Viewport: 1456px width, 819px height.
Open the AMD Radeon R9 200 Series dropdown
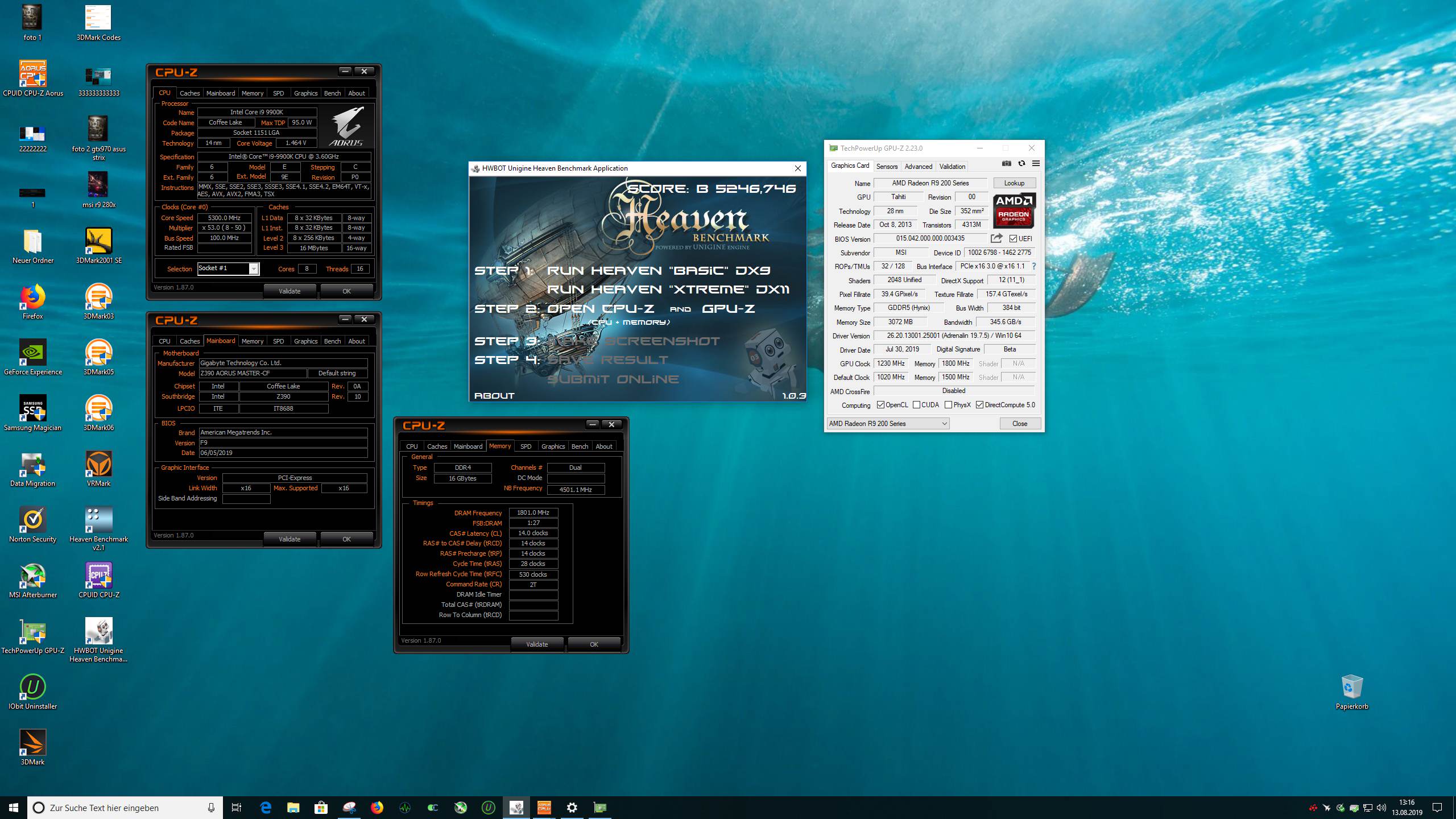888,424
